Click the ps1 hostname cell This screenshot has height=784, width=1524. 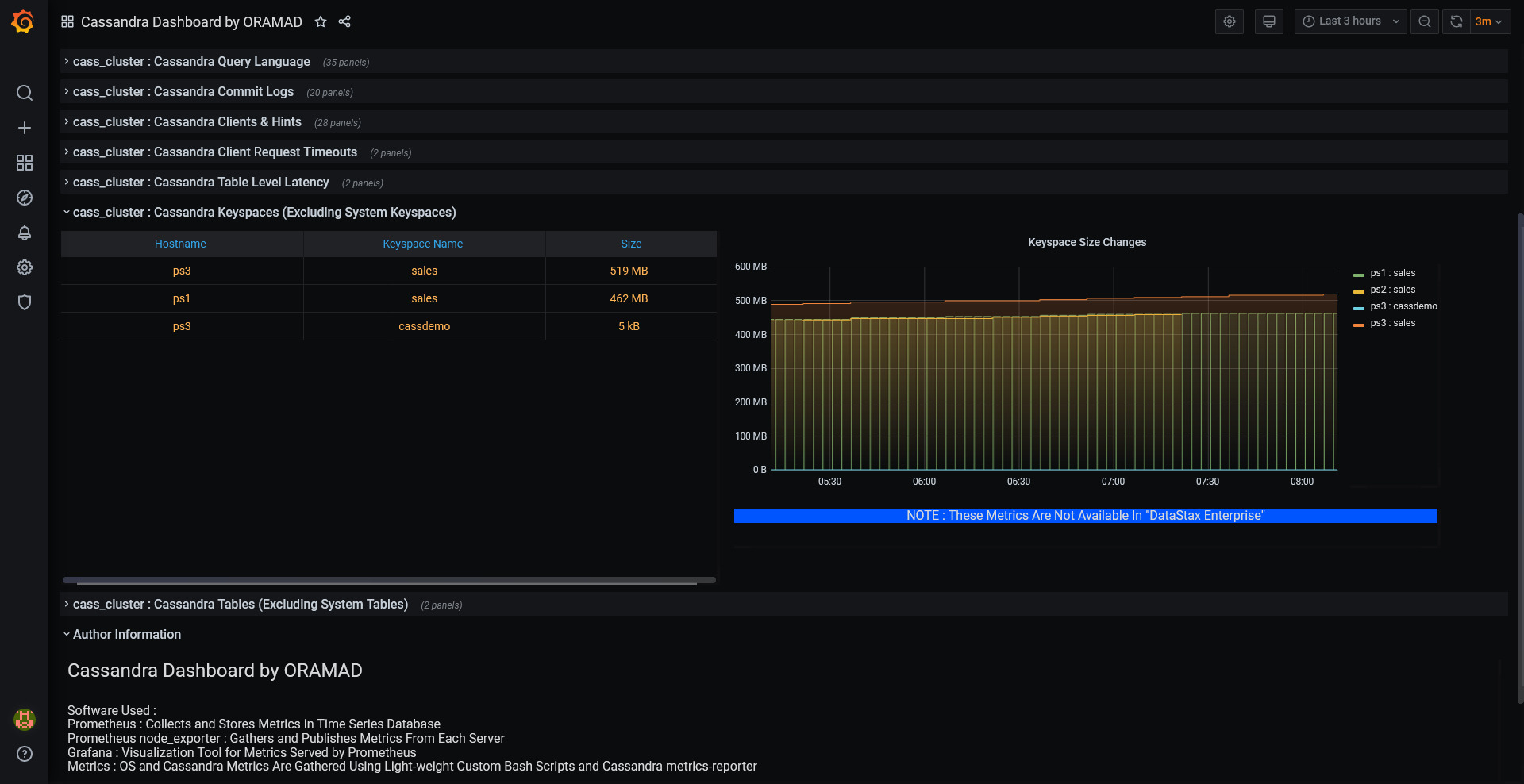[182, 298]
